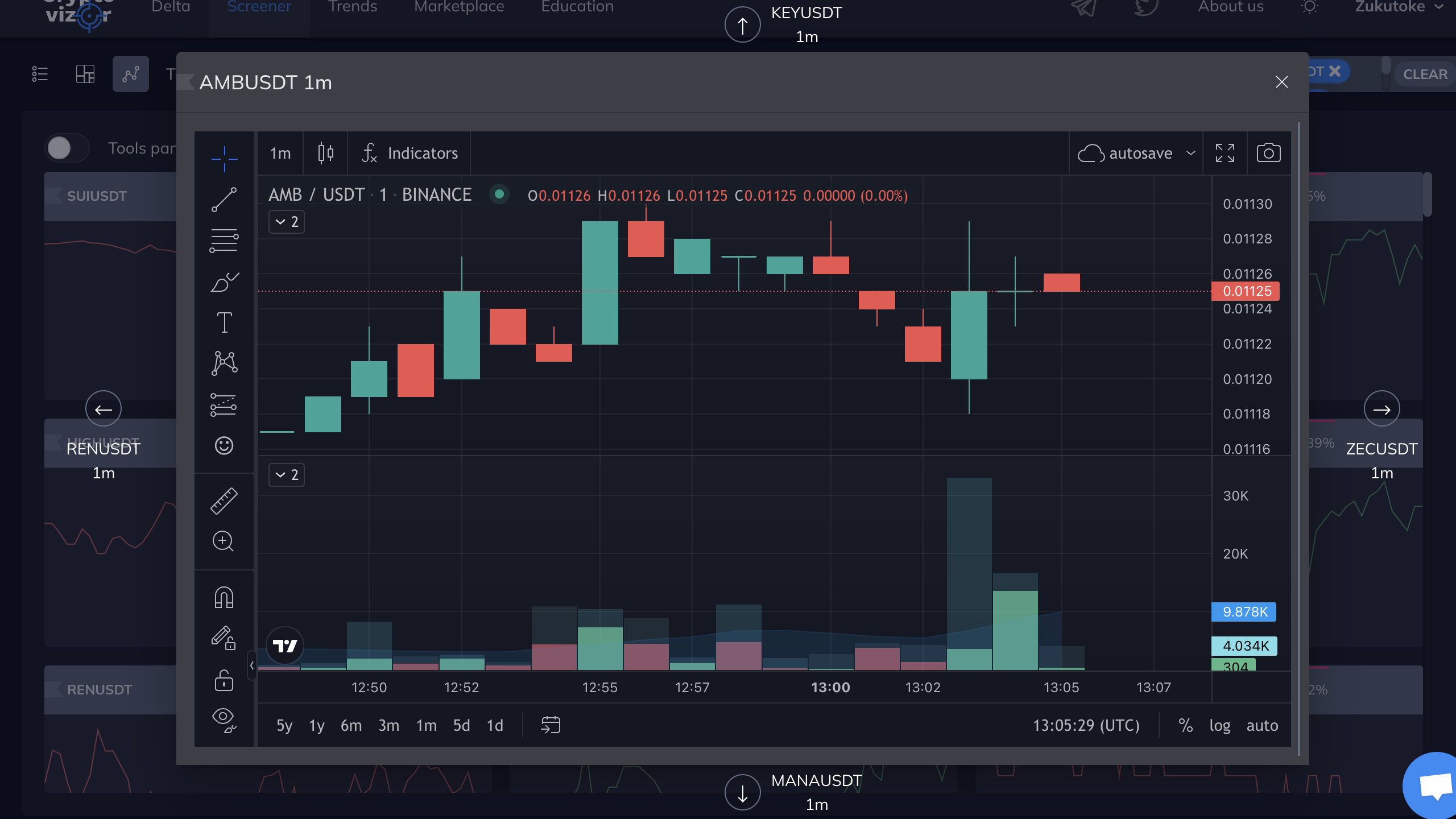Select the trend line drawing tool
Screen dimensions: 1456x819
pos(224,200)
